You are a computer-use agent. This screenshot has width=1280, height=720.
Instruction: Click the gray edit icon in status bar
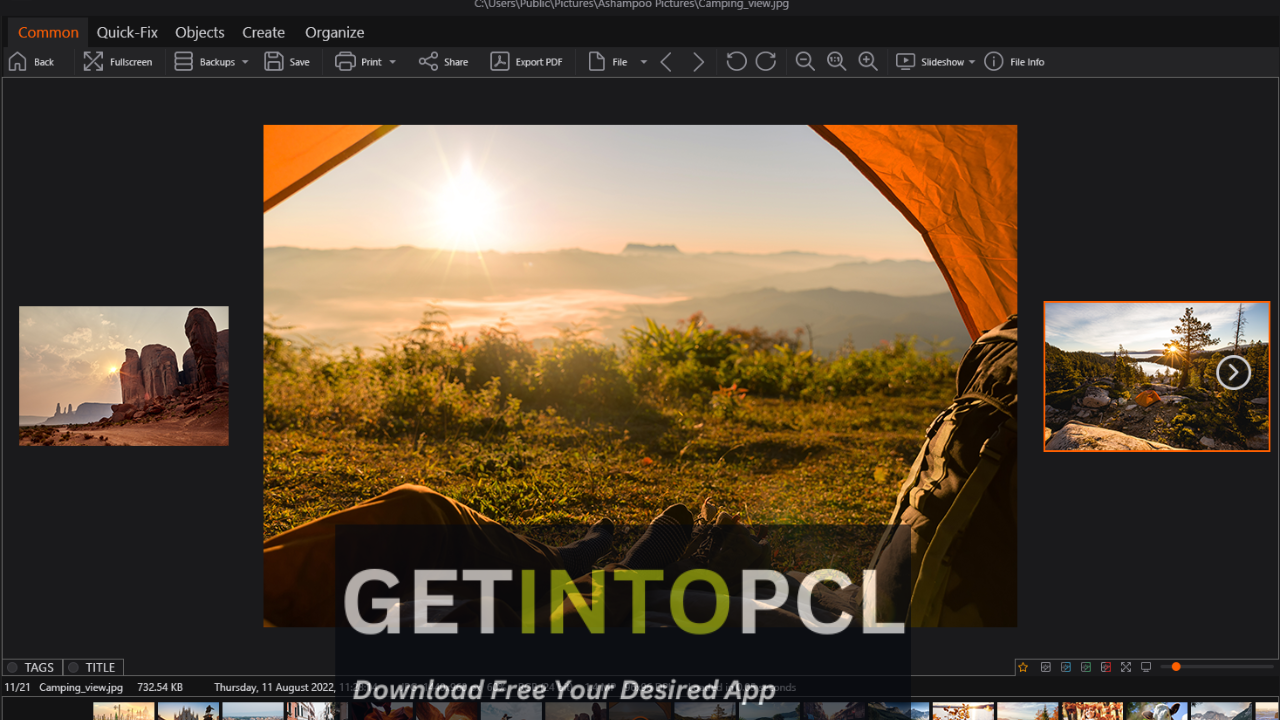1046,667
